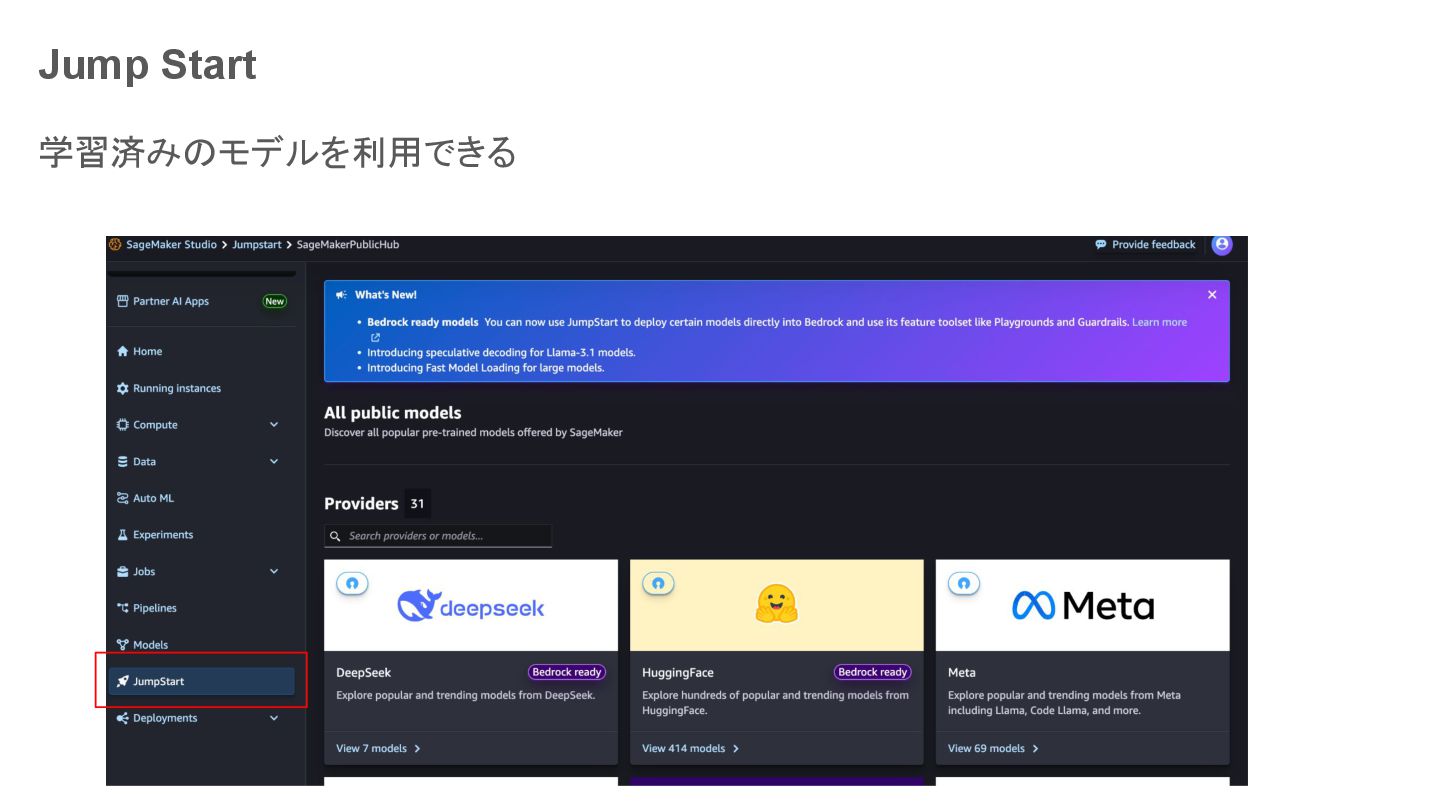Viewport: 1440px width, 810px height.
Task: Open the Meta logo thumbnail
Action: click(1083, 605)
